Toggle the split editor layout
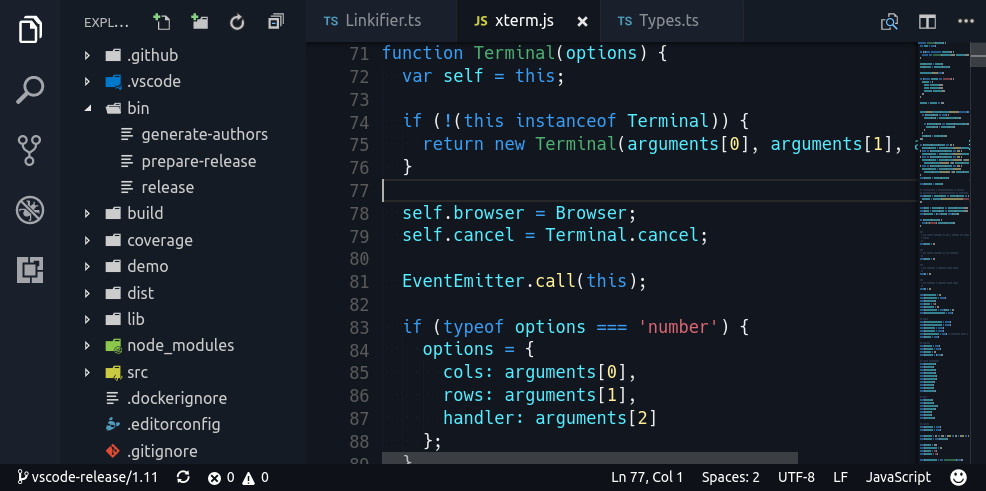The image size is (986, 491). pyautogui.click(x=927, y=21)
